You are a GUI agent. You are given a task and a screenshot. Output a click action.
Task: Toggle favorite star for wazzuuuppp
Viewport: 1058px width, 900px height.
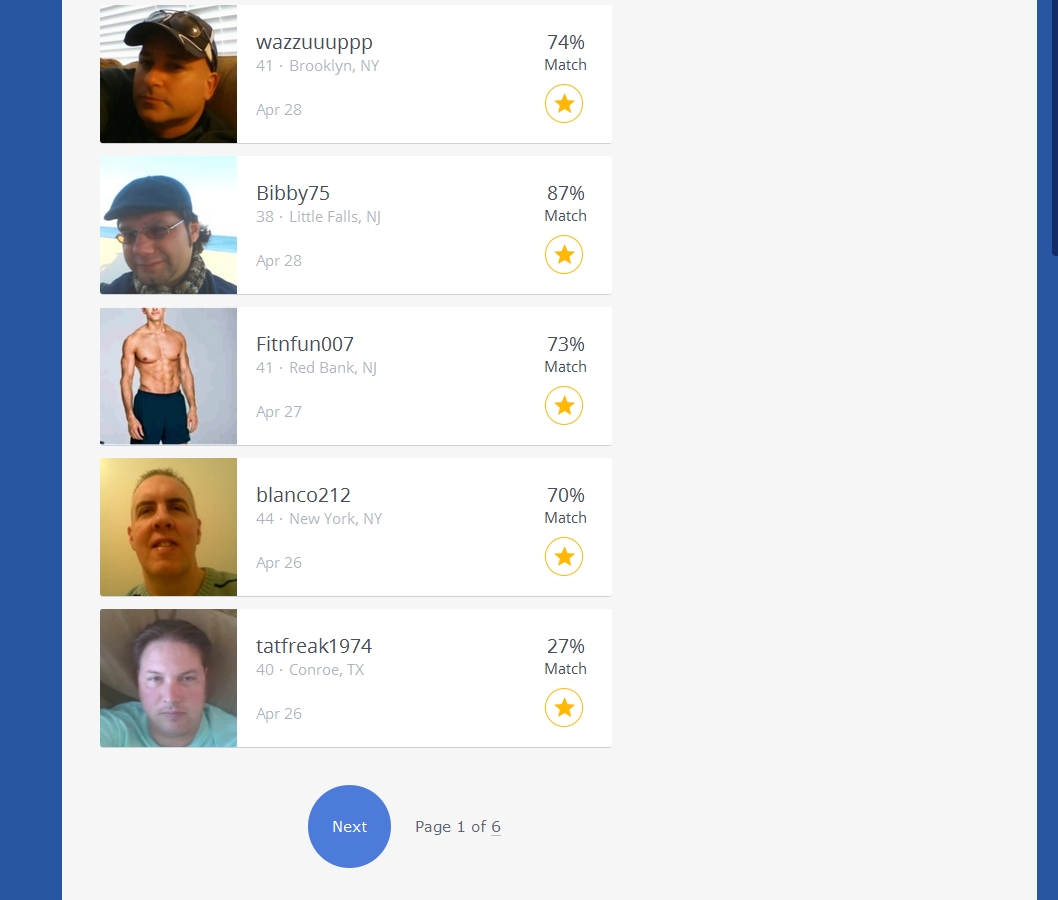[x=563, y=103]
